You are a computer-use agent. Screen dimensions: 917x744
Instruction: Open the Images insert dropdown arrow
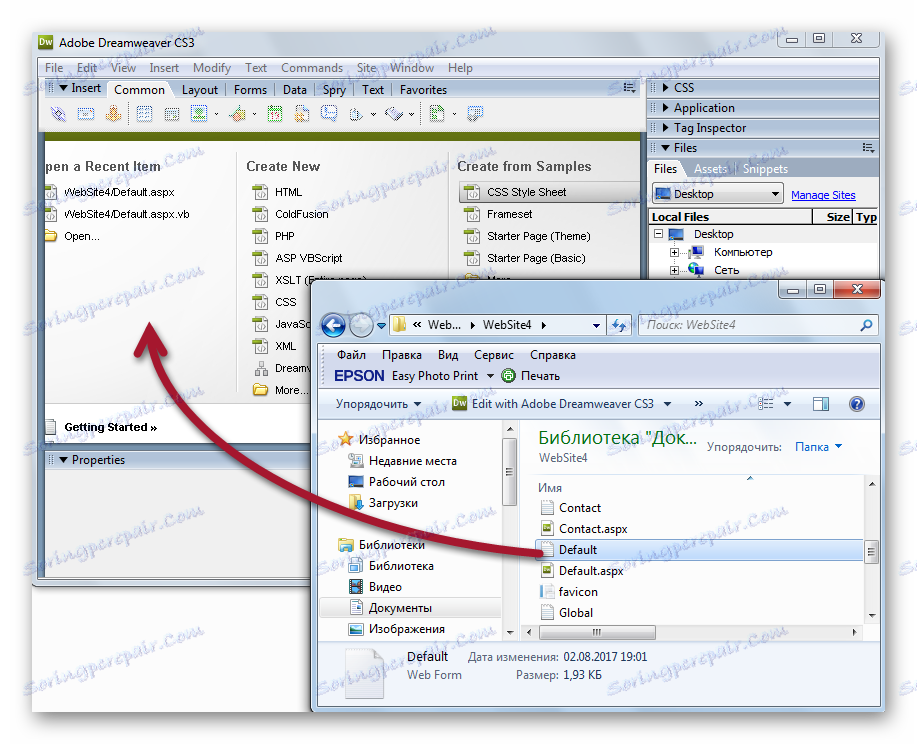[x=216, y=115]
